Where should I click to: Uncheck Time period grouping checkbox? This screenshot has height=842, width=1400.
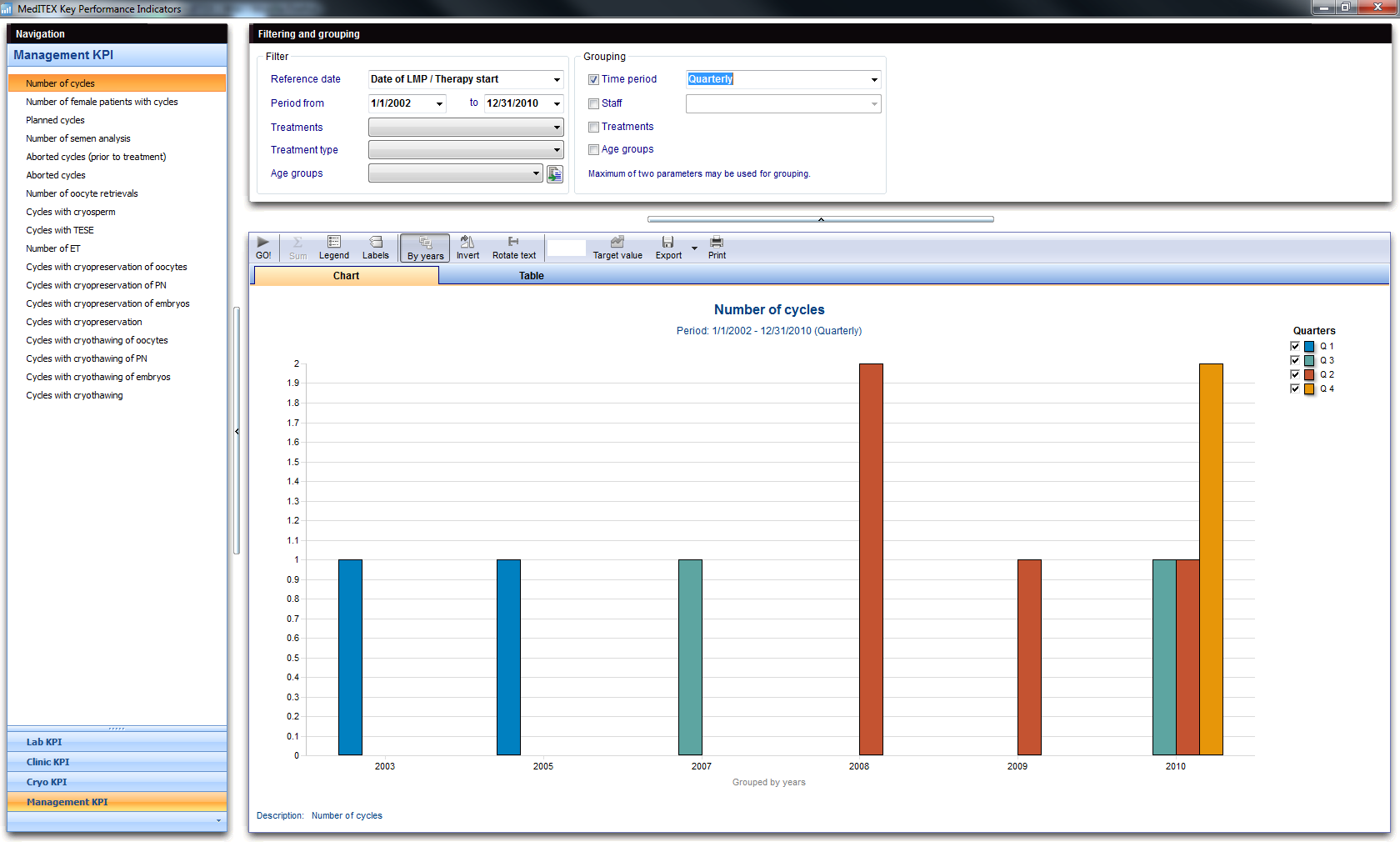point(593,80)
